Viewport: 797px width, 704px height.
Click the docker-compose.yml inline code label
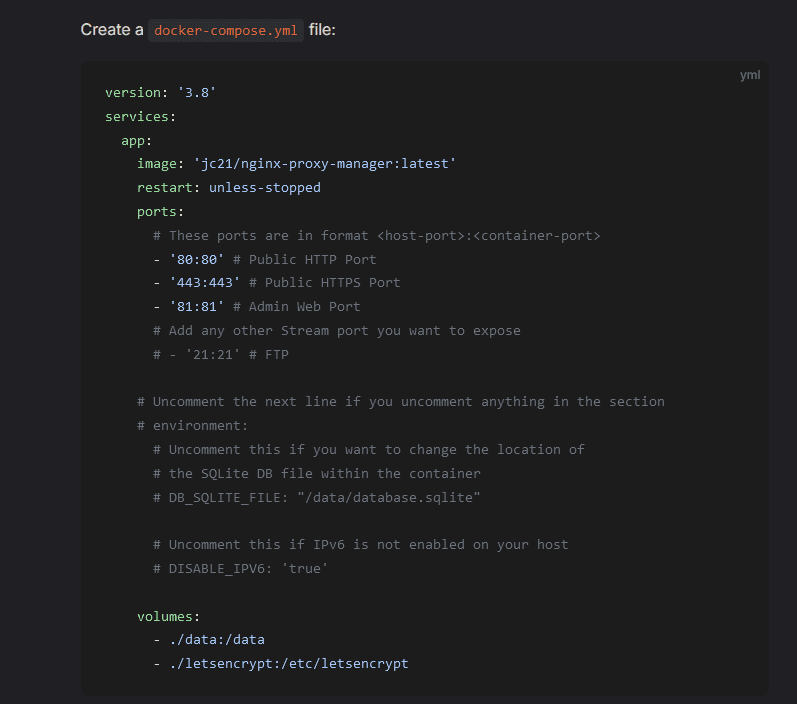pyautogui.click(x=225, y=30)
